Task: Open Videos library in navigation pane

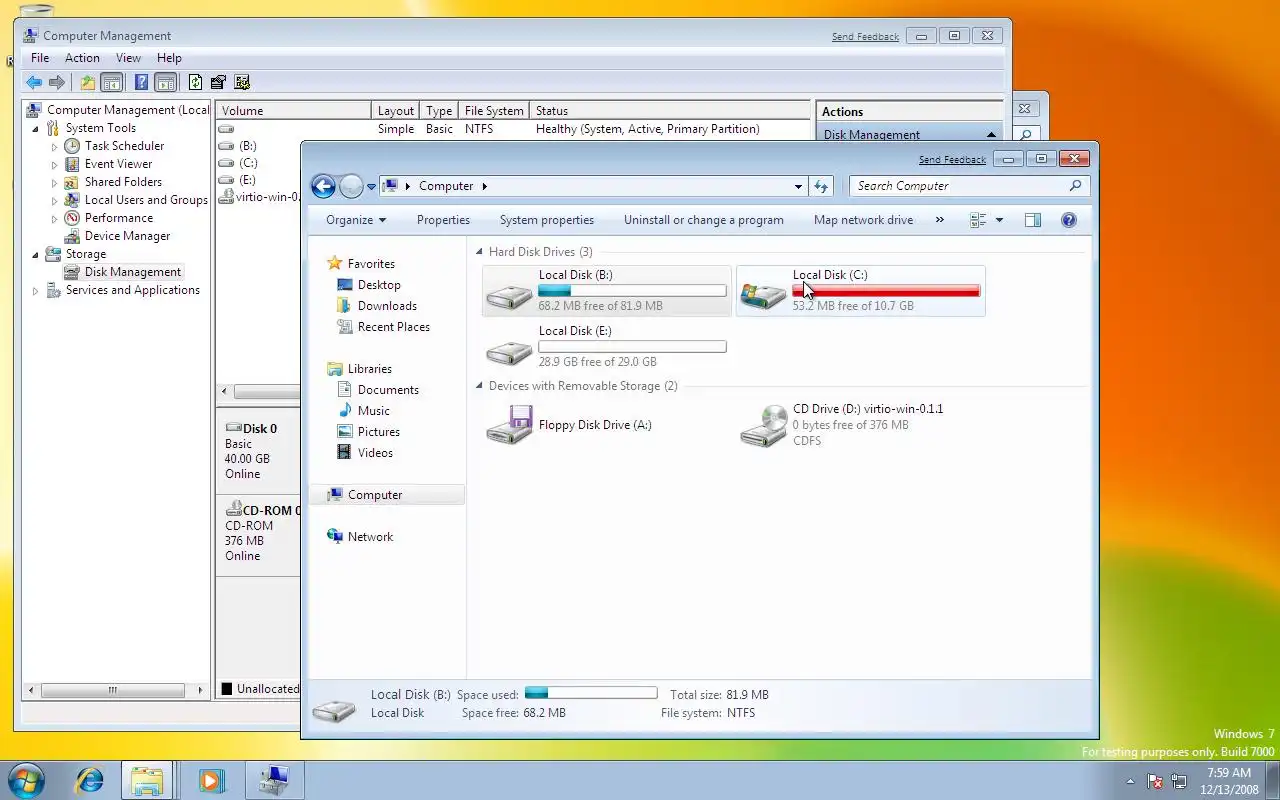Action: [x=375, y=453]
